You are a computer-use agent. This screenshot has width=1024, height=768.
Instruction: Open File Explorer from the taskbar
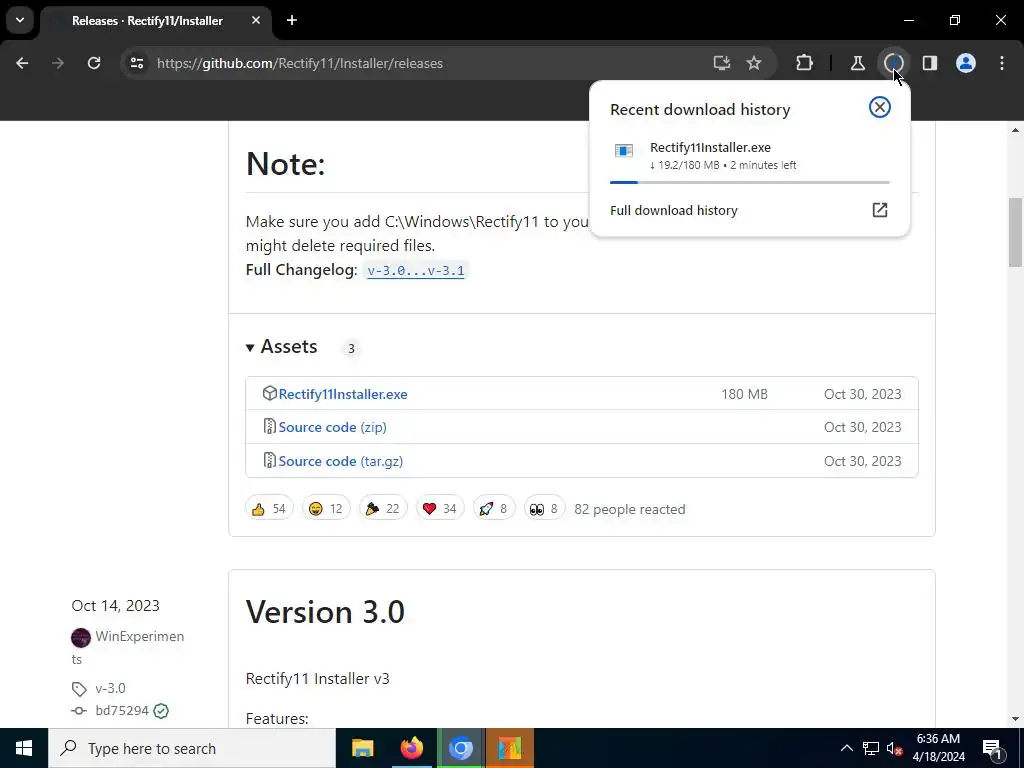pos(362,748)
